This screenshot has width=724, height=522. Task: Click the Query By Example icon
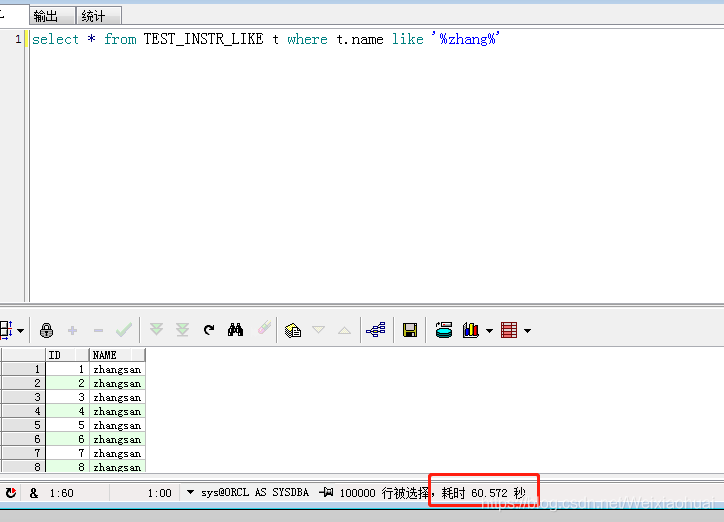point(292,330)
